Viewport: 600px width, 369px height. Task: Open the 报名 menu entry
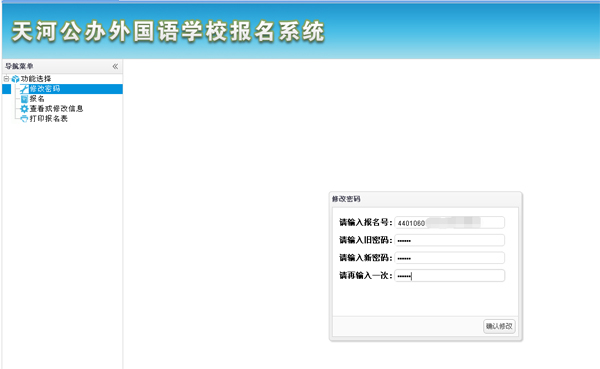[x=37, y=99]
